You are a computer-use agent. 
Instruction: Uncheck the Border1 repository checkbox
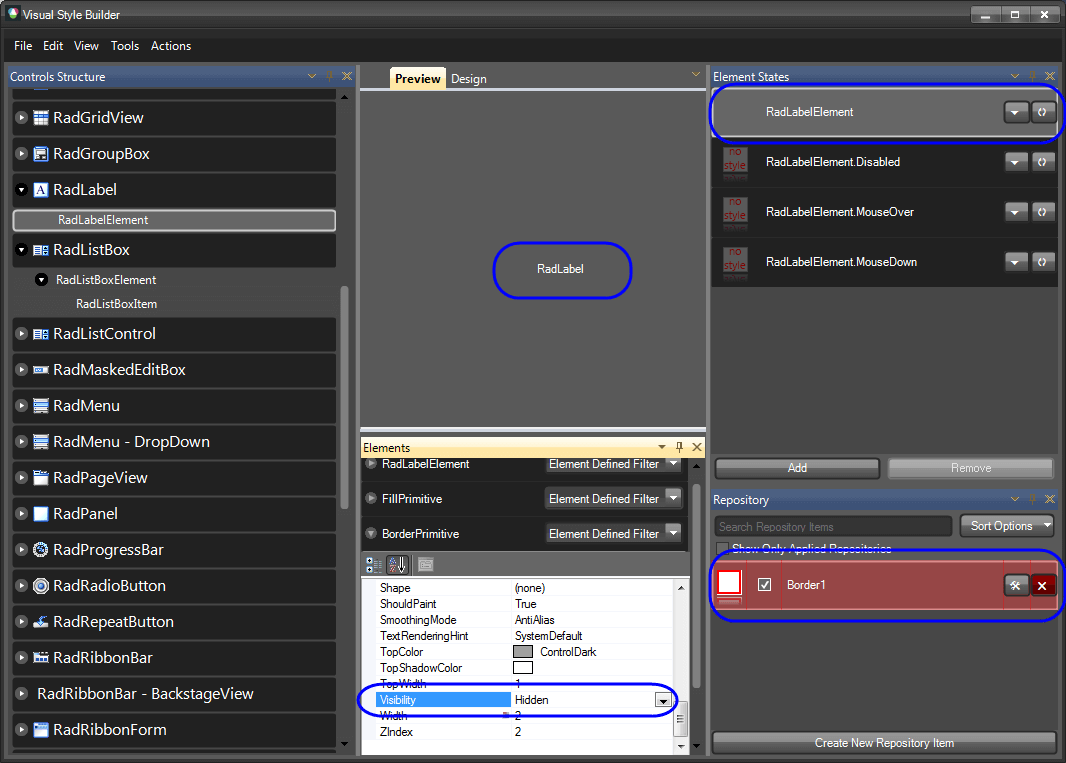(x=765, y=584)
